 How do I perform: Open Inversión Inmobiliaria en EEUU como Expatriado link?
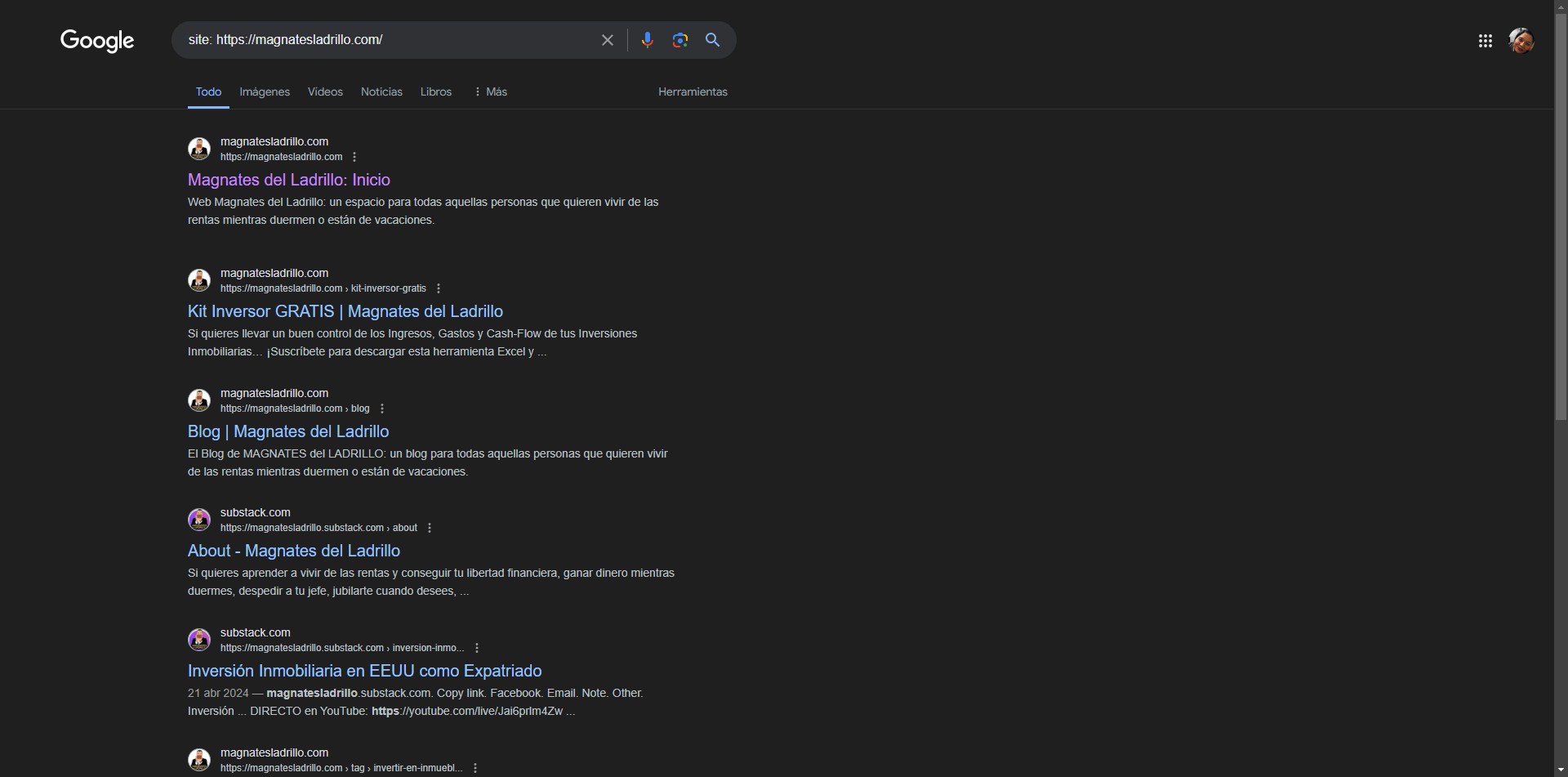click(365, 671)
